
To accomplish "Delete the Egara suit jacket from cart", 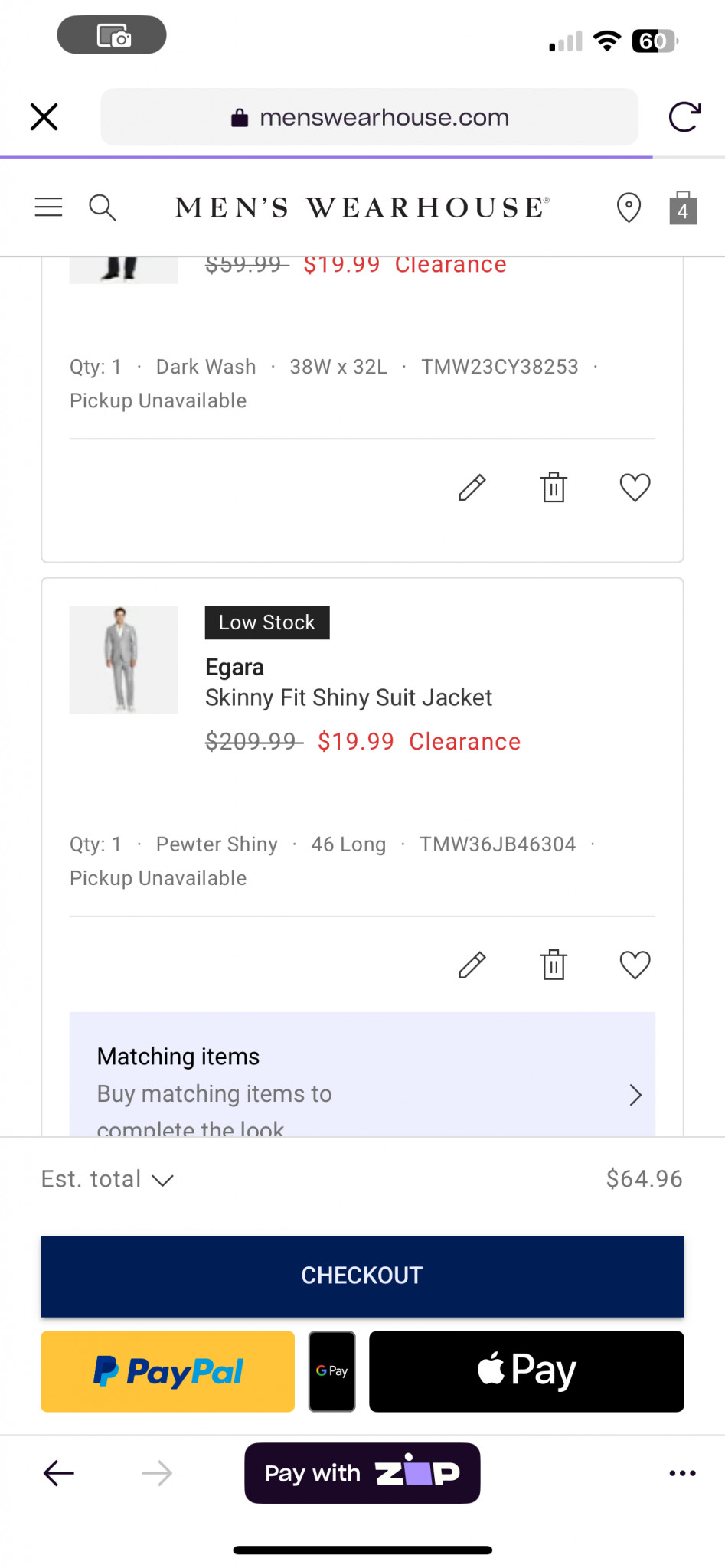I will coord(554,965).
